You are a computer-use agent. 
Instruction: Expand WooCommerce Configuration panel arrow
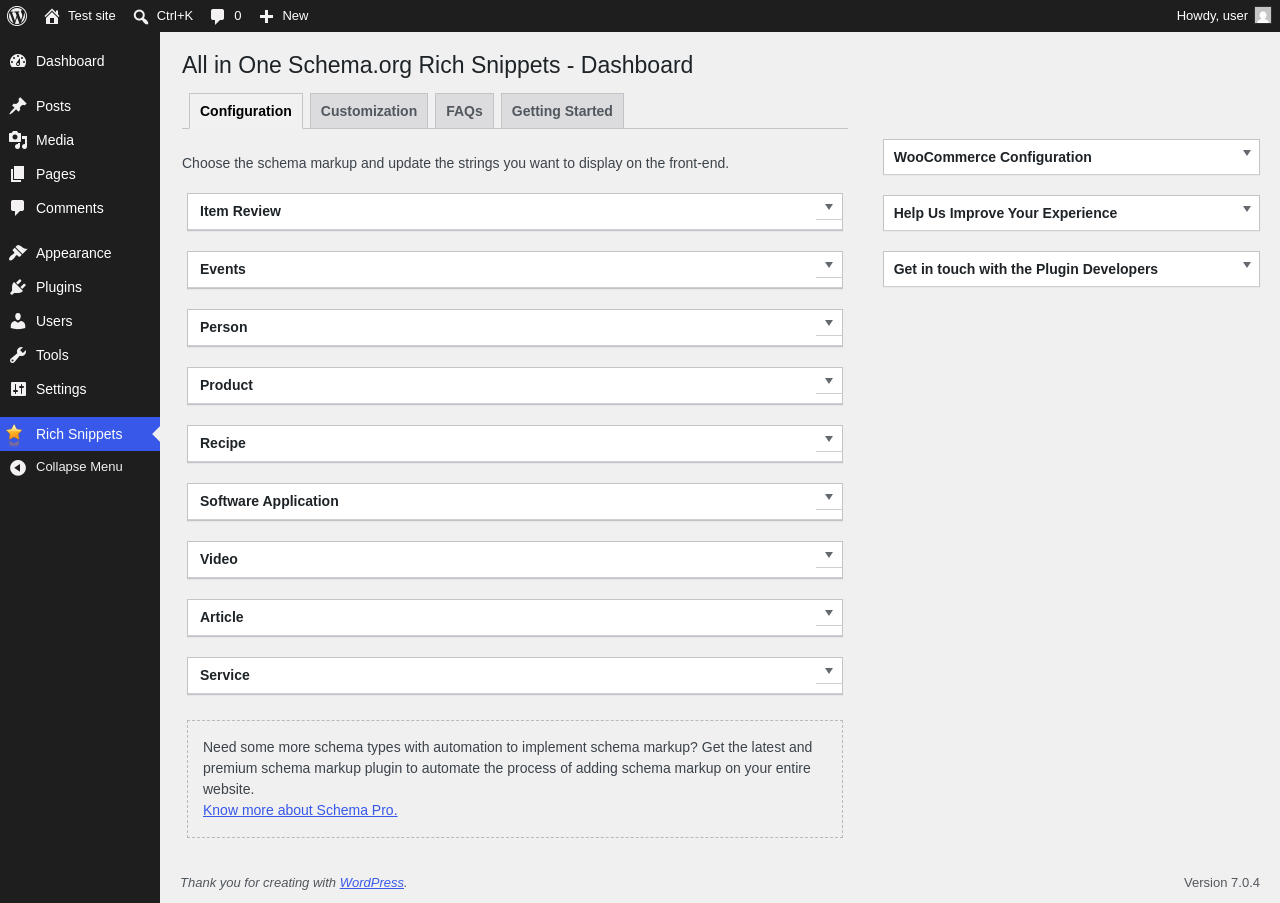click(x=1247, y=153)
